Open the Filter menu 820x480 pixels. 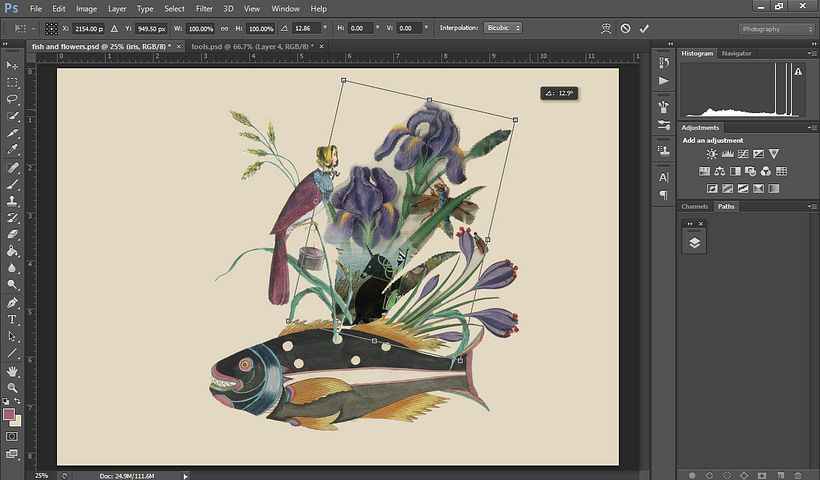[x=204, y=9]
